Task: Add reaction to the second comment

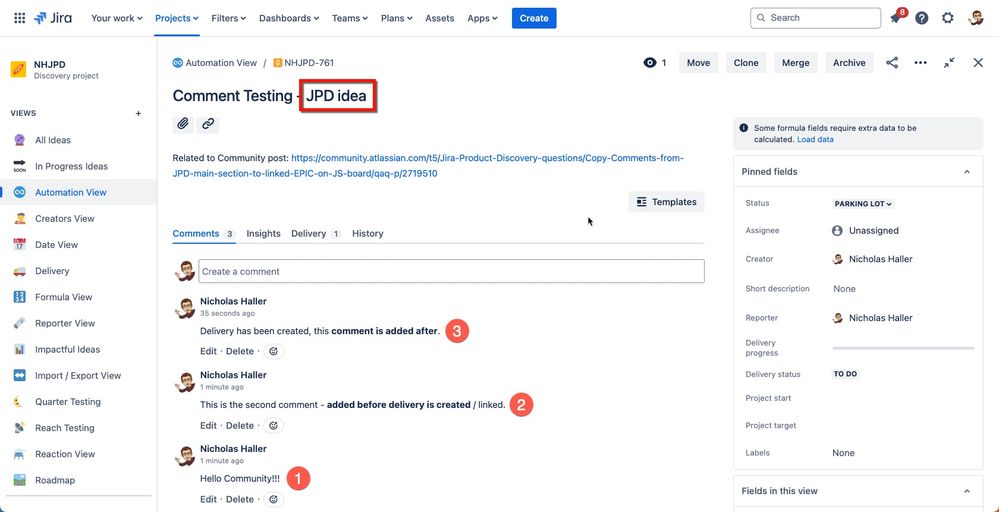Action: pos(273,425)
